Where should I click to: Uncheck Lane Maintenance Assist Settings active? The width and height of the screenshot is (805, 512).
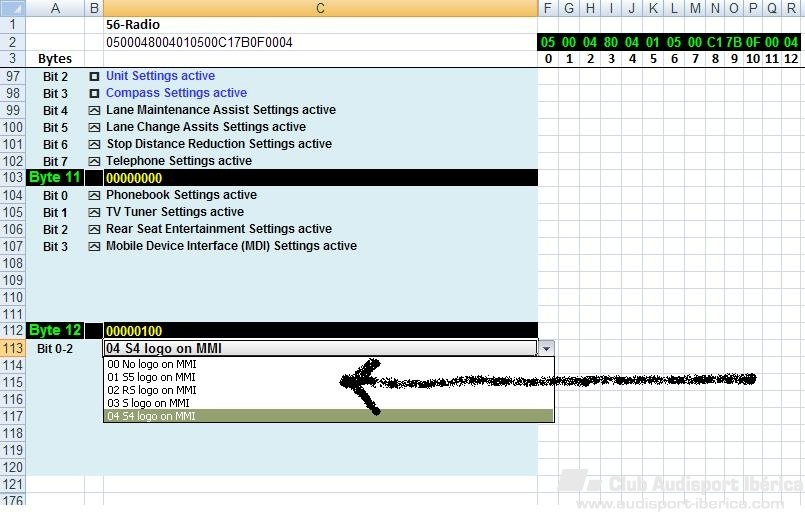pyautogui.click(x=94, y=110)
